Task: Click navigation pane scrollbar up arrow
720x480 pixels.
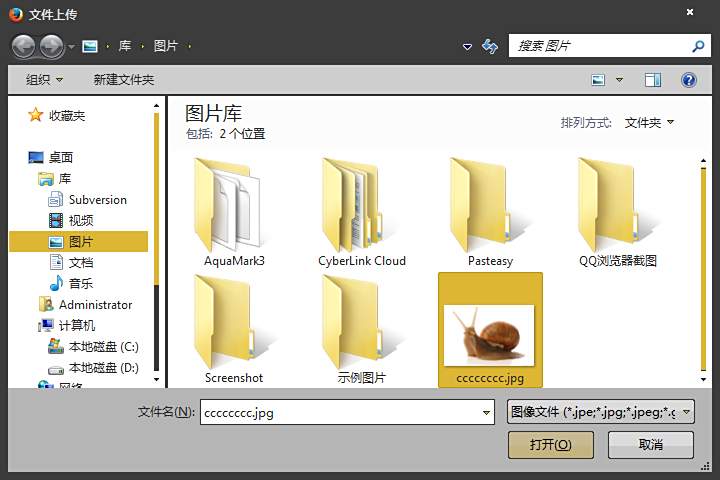Action: pos(157,106)
